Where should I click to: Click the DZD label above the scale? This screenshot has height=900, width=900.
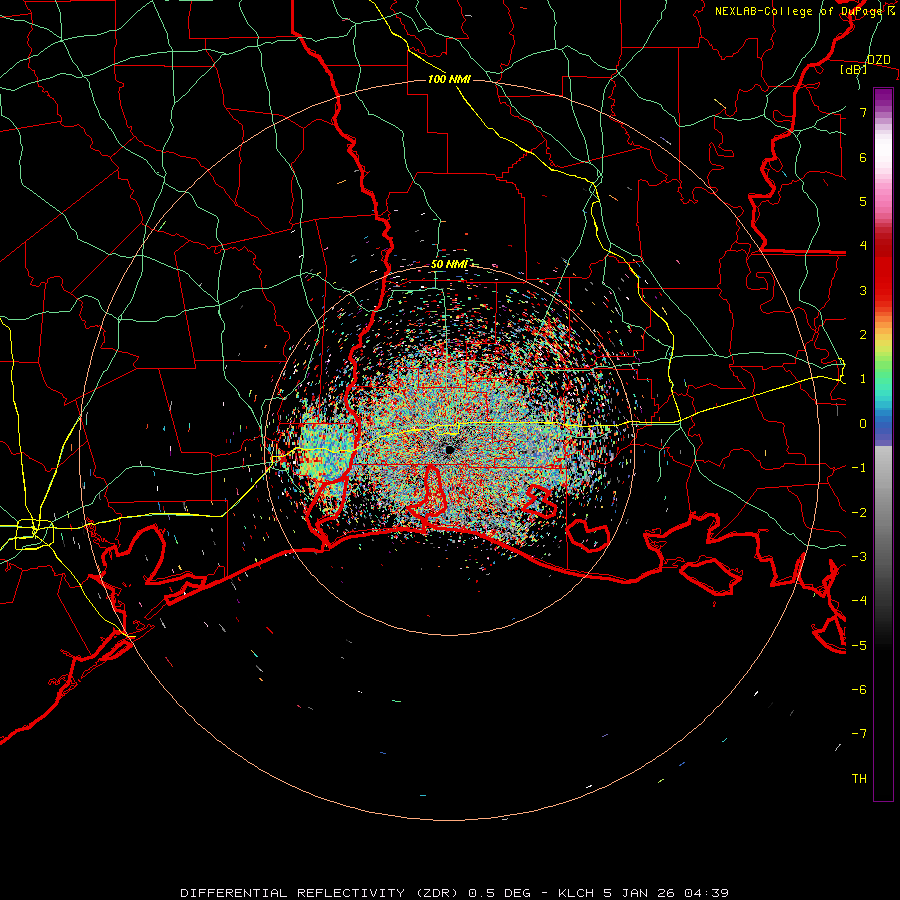pos(879,60)
